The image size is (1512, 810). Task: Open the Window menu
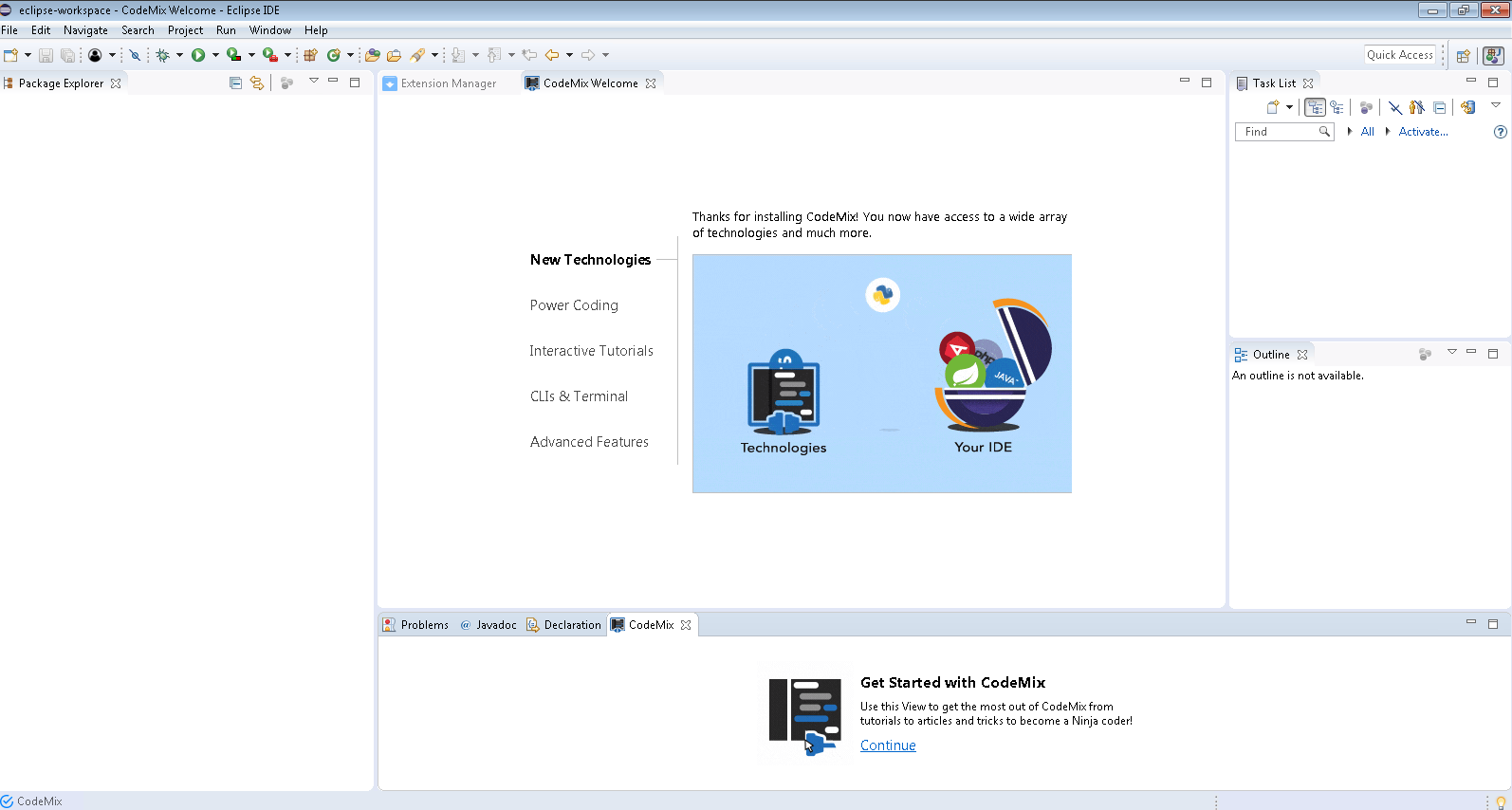tap(269, 30)
